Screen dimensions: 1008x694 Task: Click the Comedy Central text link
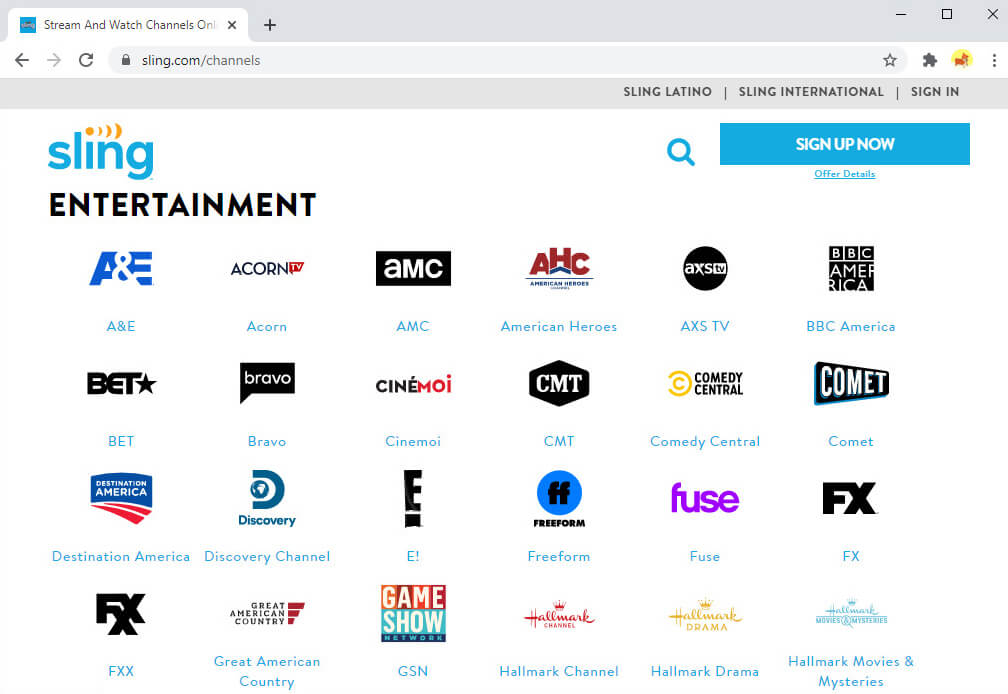click(705, 441)
